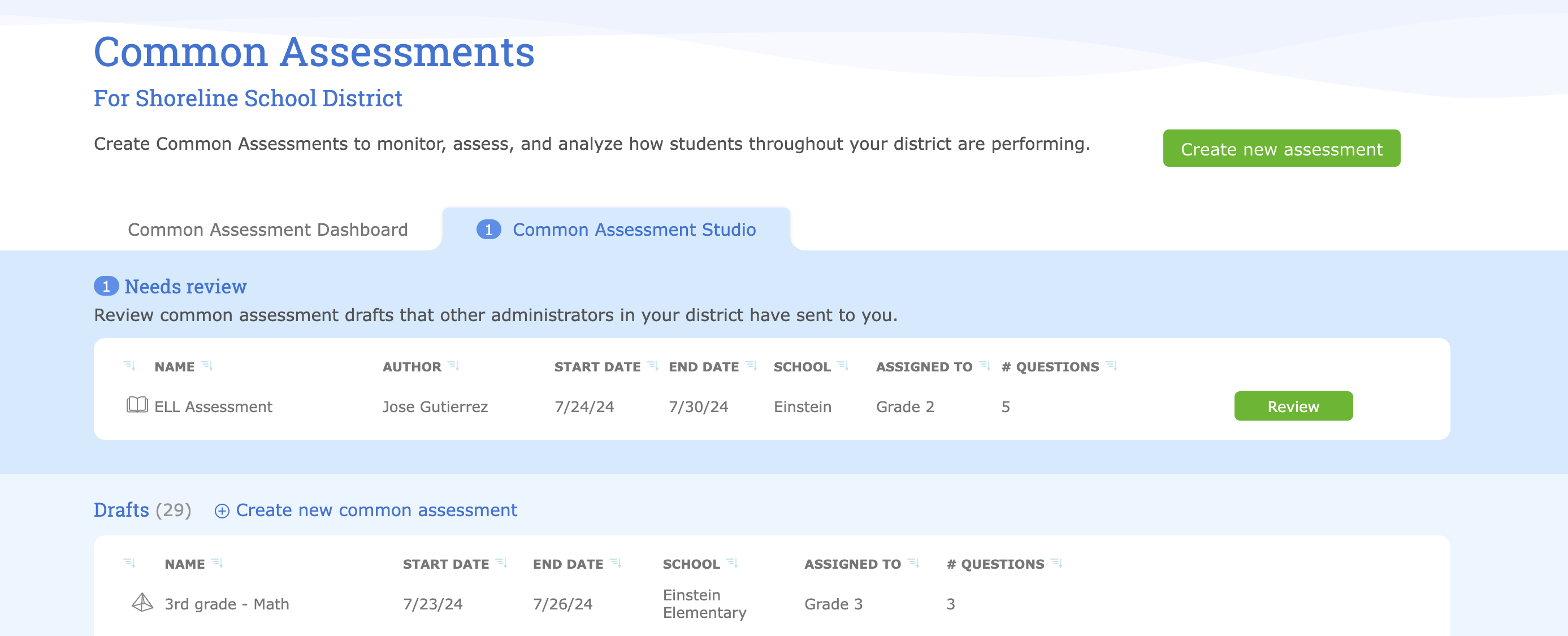
Task: Sort the ASSIGNED TO column in Needs review
Action: tap(984, 366)
